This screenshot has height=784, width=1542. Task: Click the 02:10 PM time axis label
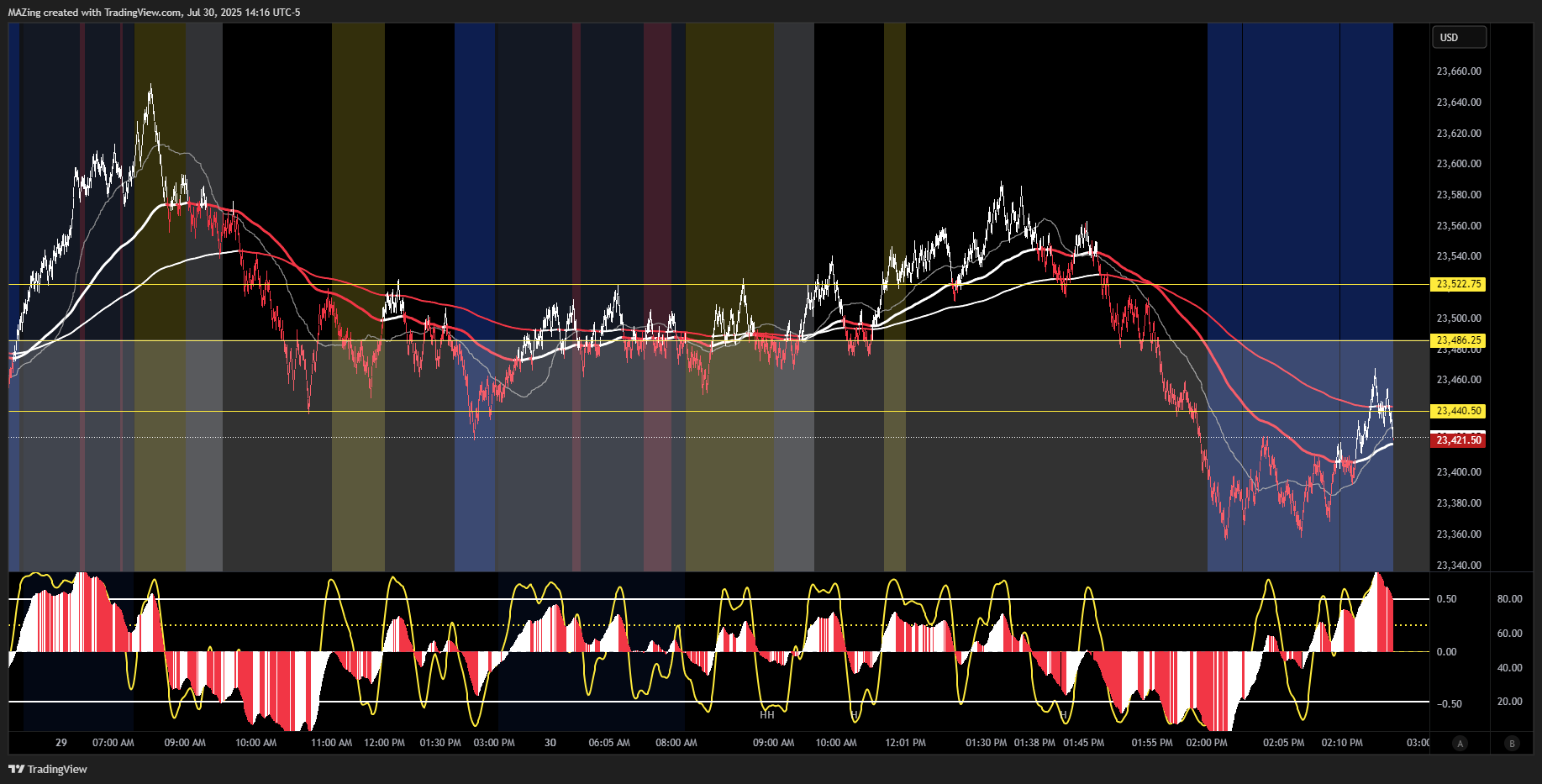pos(1342,743)
